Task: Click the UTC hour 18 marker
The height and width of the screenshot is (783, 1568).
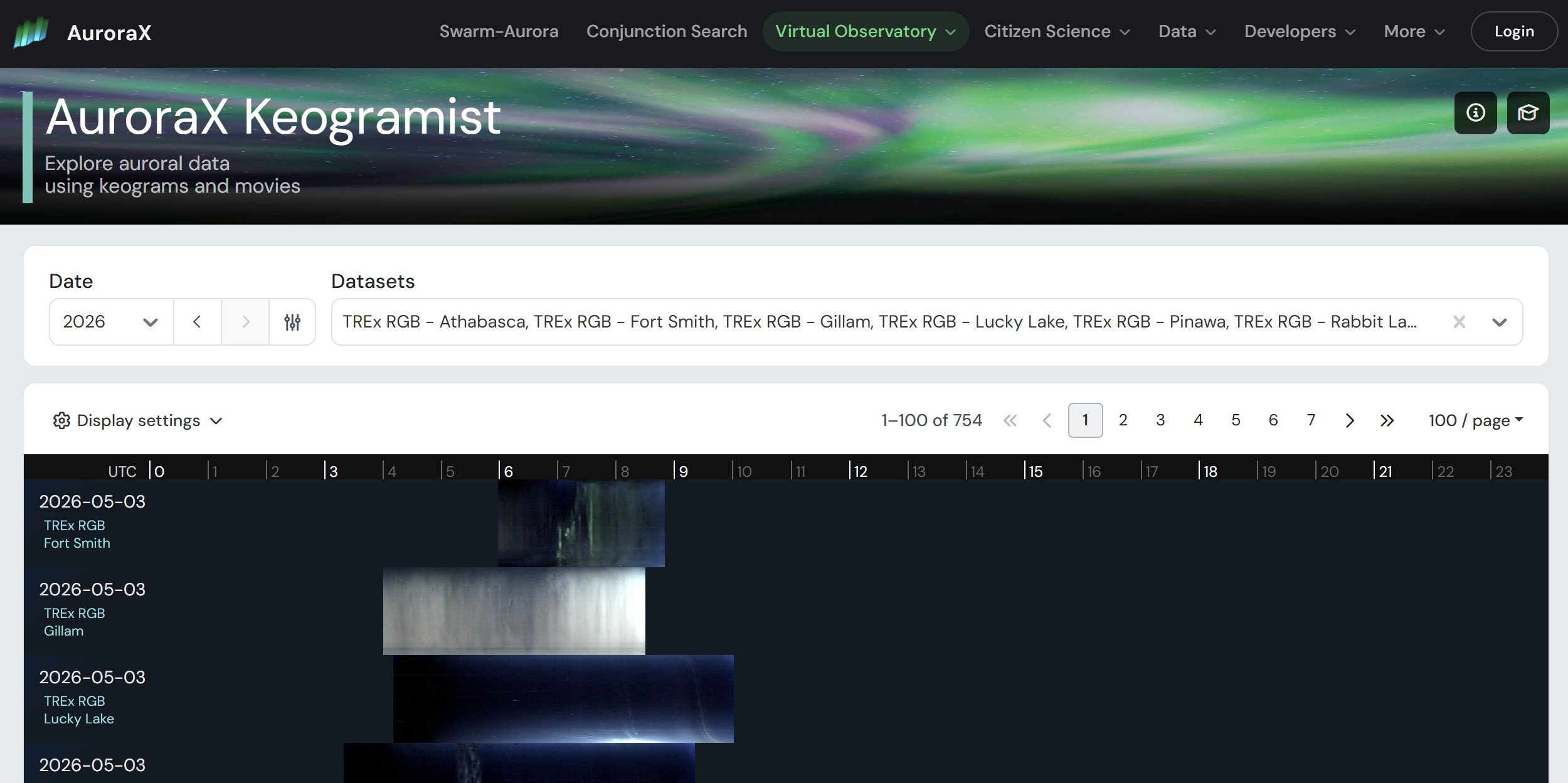Action: point(1209,471)
